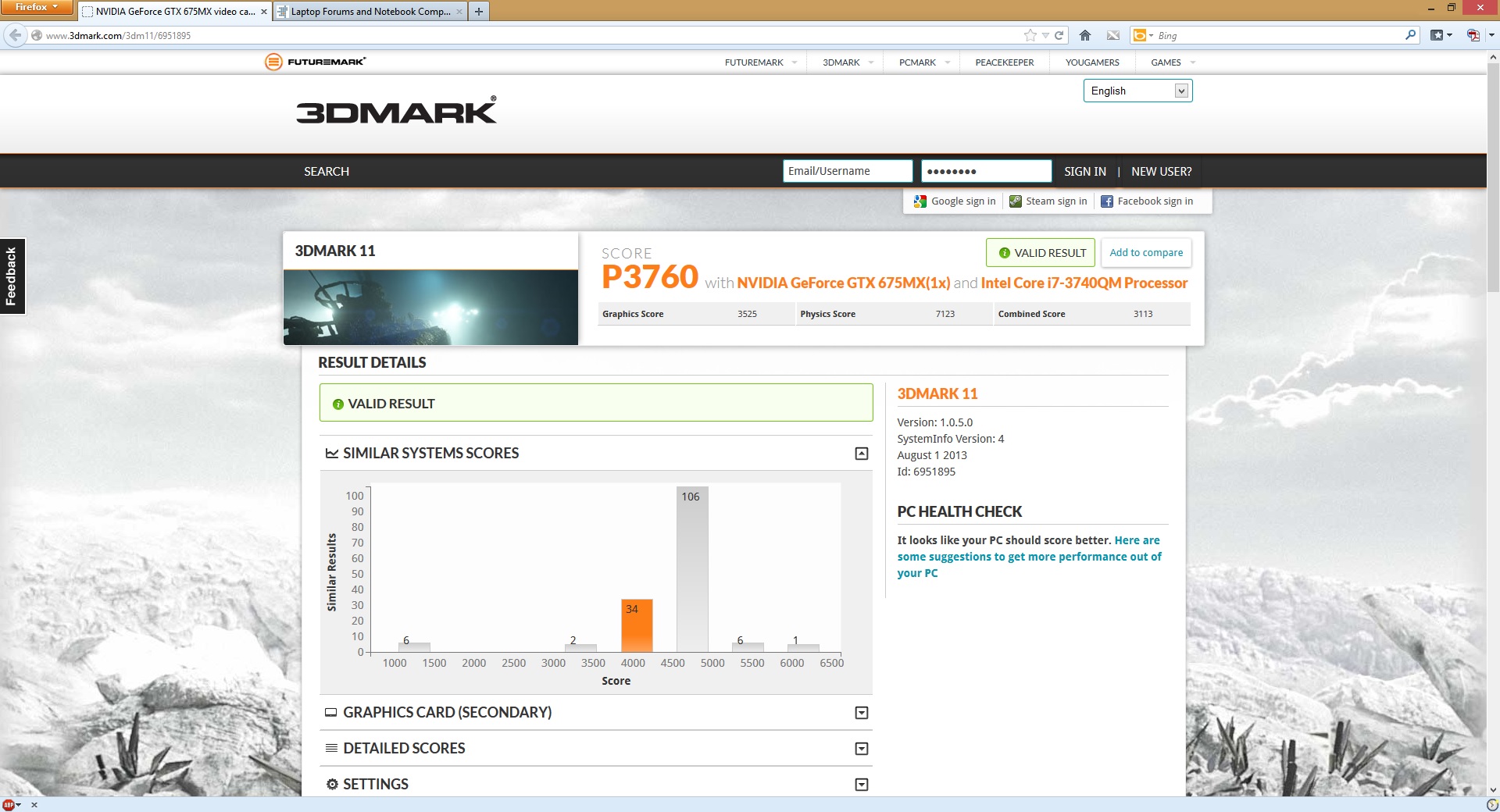Click the orange 34 bar in chart

click(637, 625)
